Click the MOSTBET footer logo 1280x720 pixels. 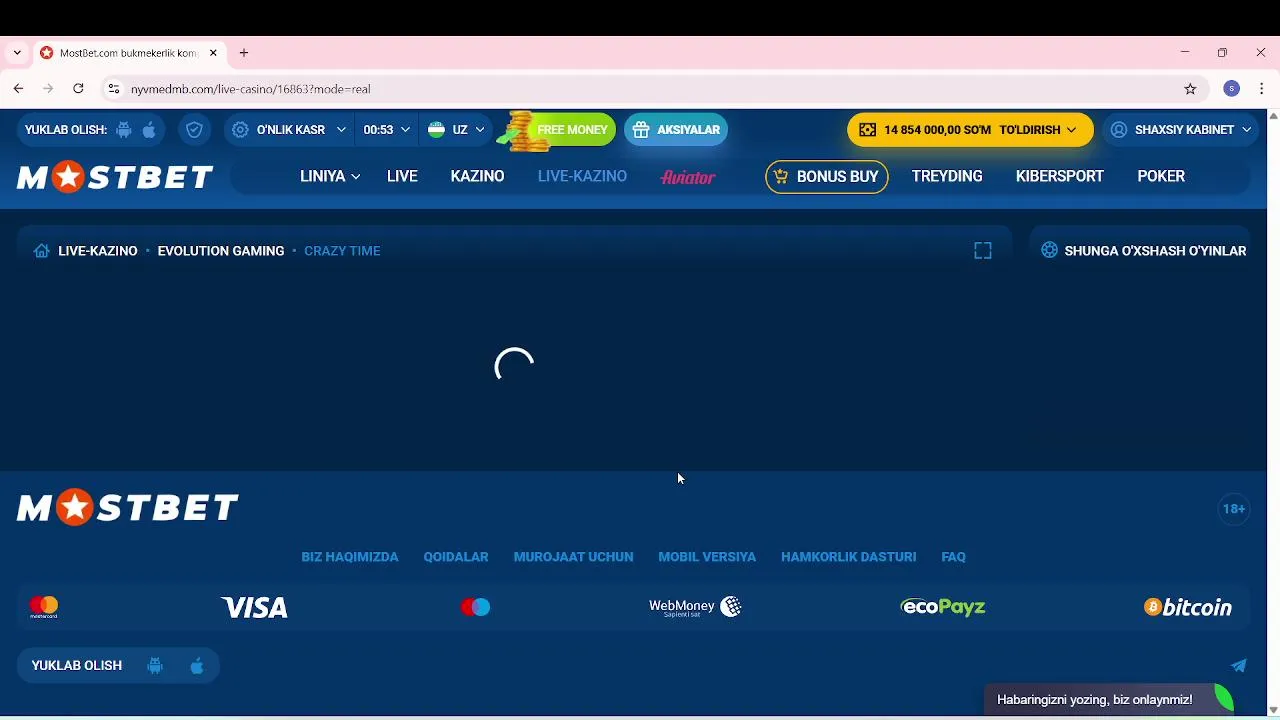[128, 508]
